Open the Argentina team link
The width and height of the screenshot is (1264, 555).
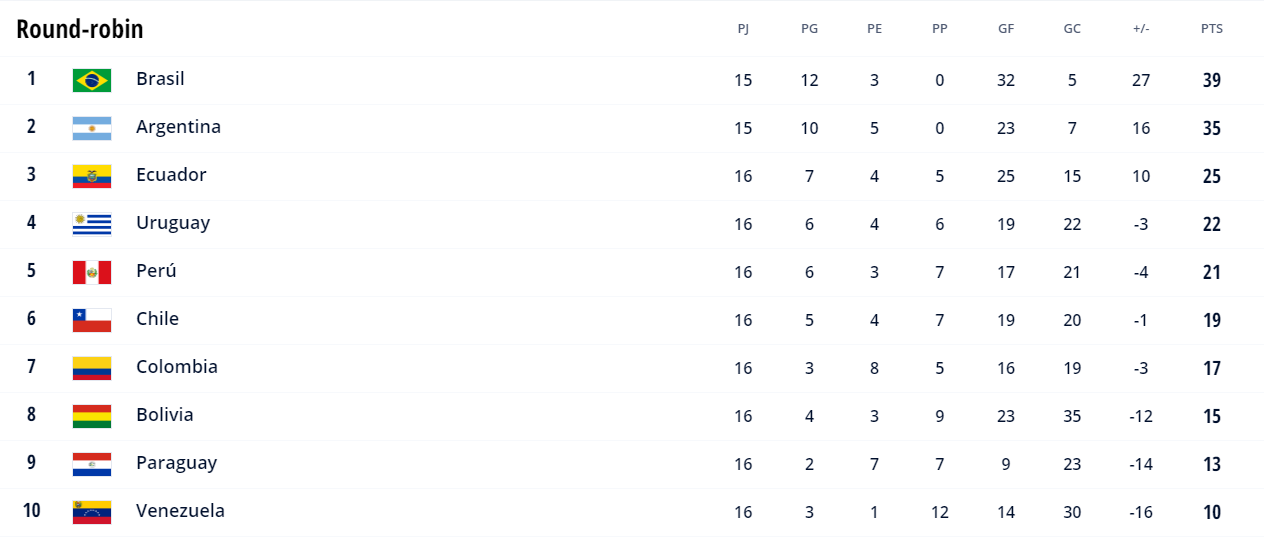tap(178, 127)
